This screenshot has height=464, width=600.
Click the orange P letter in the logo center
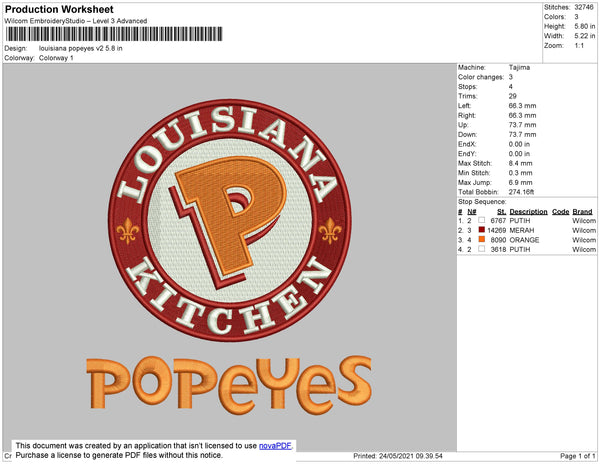[x=230, y=214]
